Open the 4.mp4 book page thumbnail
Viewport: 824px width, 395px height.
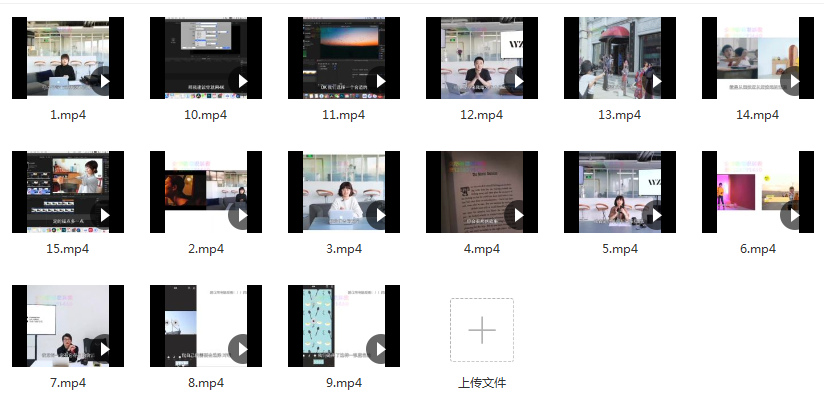pos(482,192)
